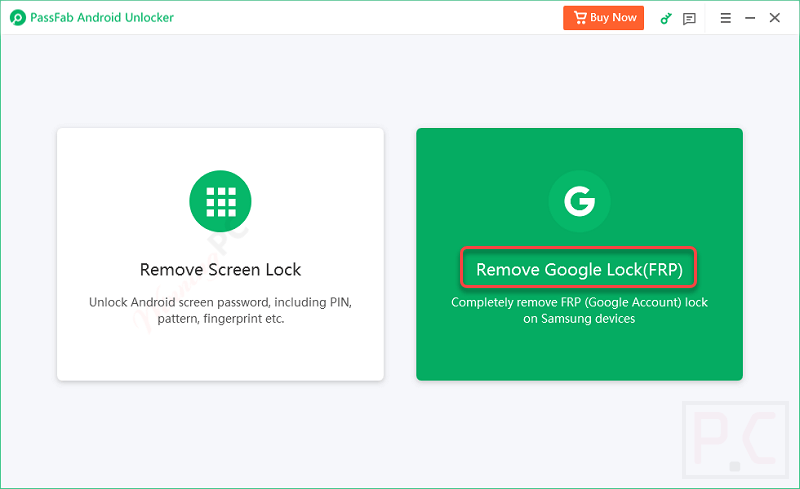Screen dimensions: 800x489
Task: Click the Google G icon
Action: coord(579,201)
